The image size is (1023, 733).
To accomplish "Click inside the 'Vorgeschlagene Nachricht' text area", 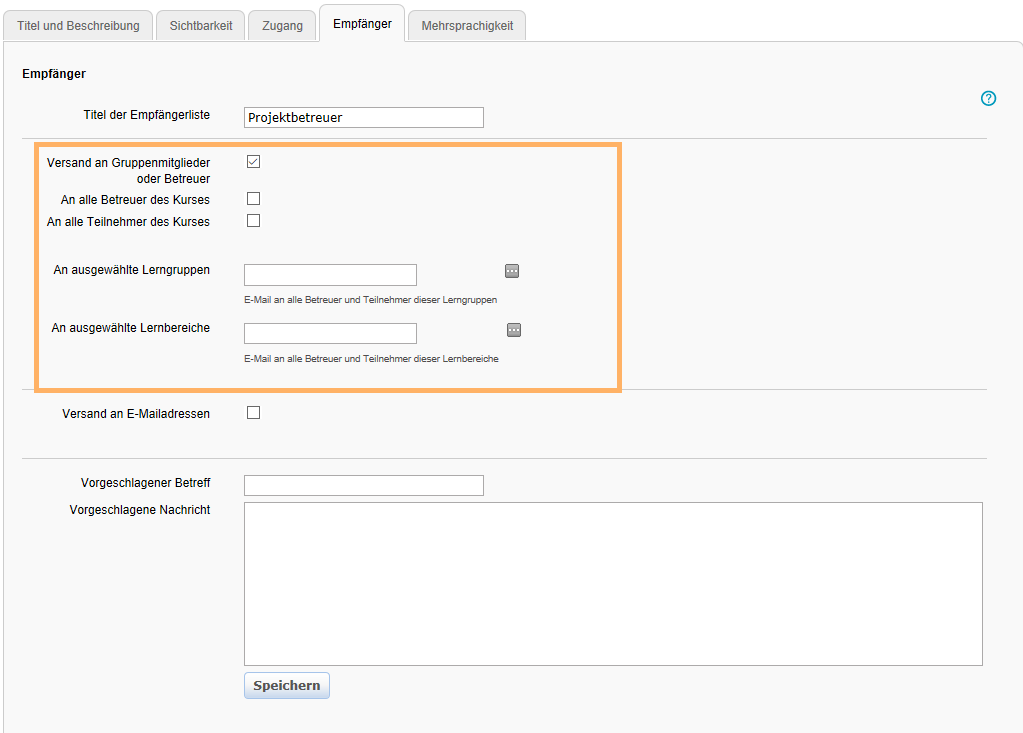I will (612, 583).
